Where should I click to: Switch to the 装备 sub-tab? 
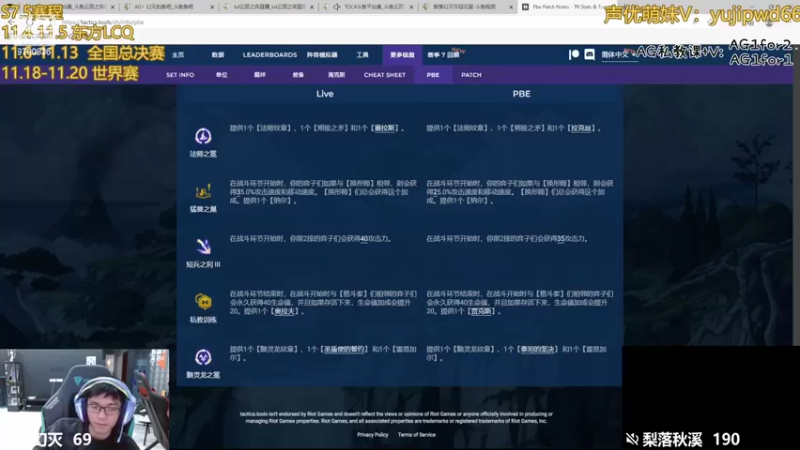click(x=298, y=75)
